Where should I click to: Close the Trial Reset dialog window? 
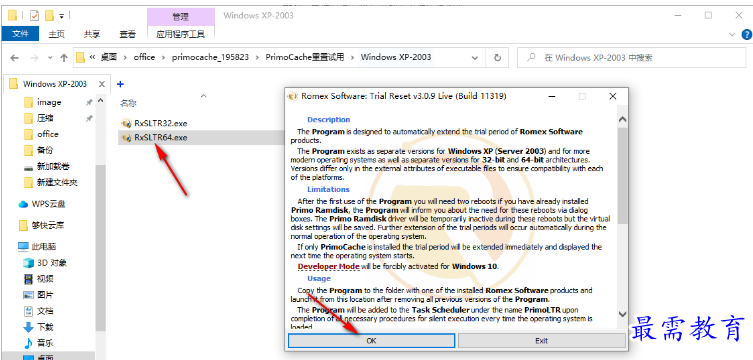coord(612,96)
